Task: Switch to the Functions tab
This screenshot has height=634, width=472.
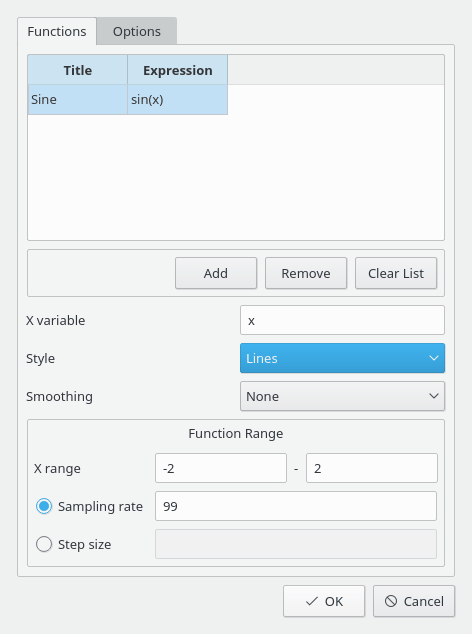Action: coord(57,31)
